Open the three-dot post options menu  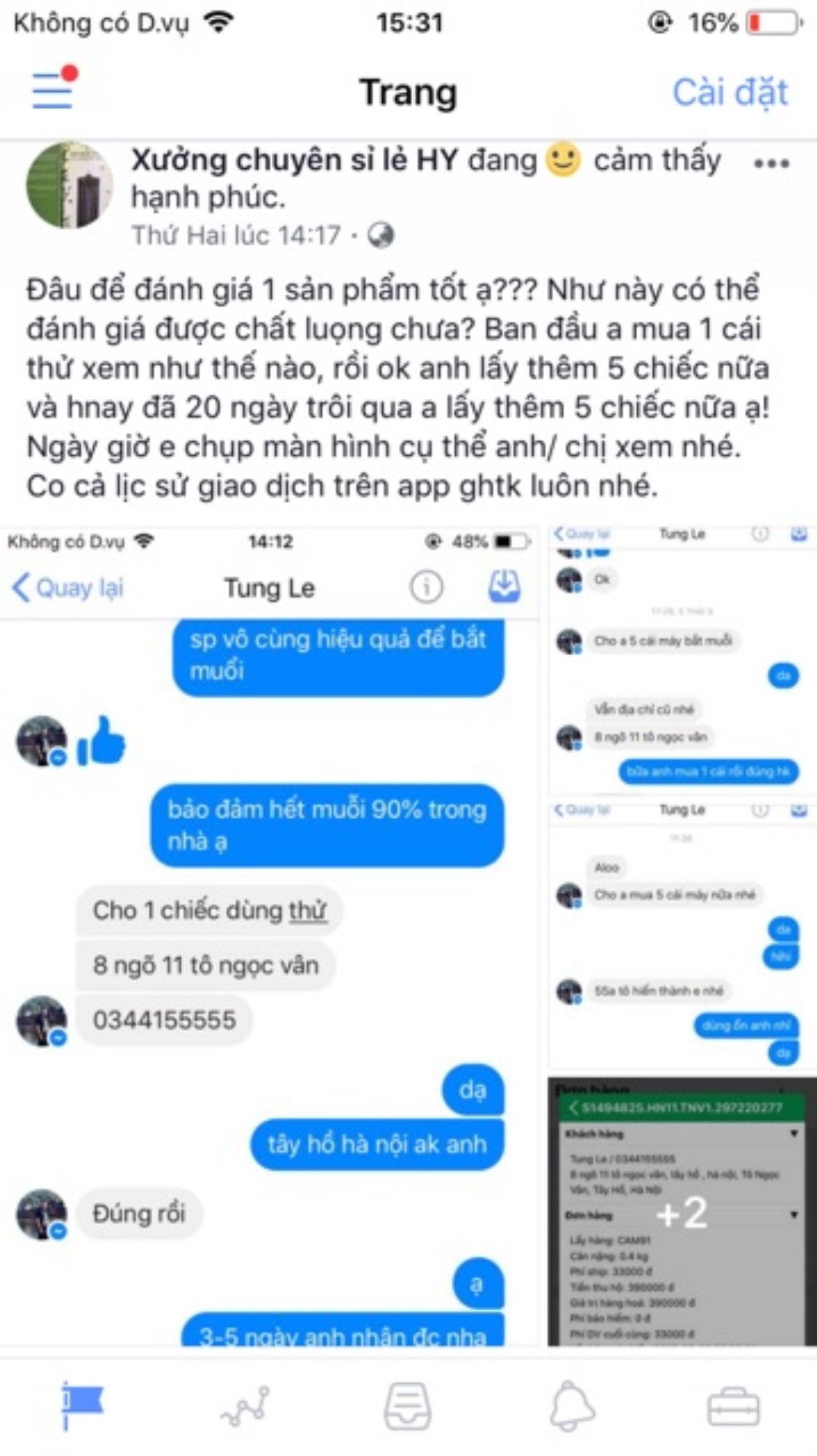(x=771, y=164)
